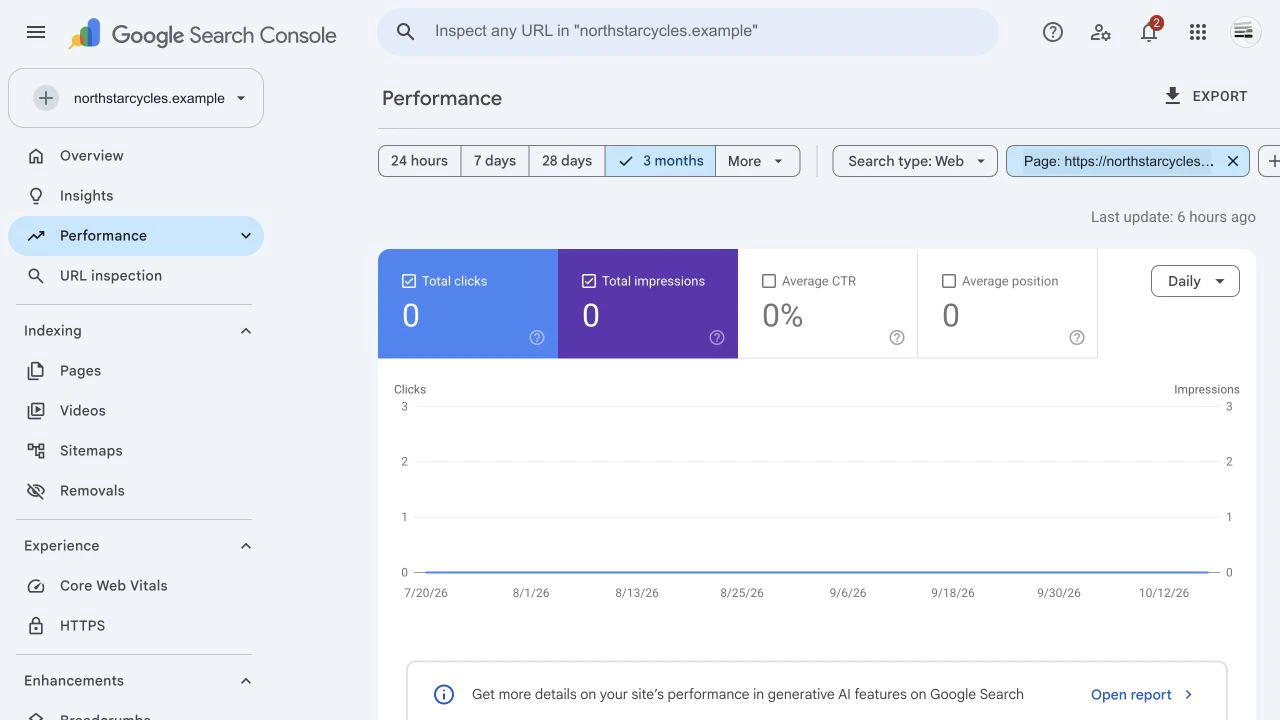Click help icon in Total clicks card
This screenshot has width=1280, height=720.
(537, 338)
